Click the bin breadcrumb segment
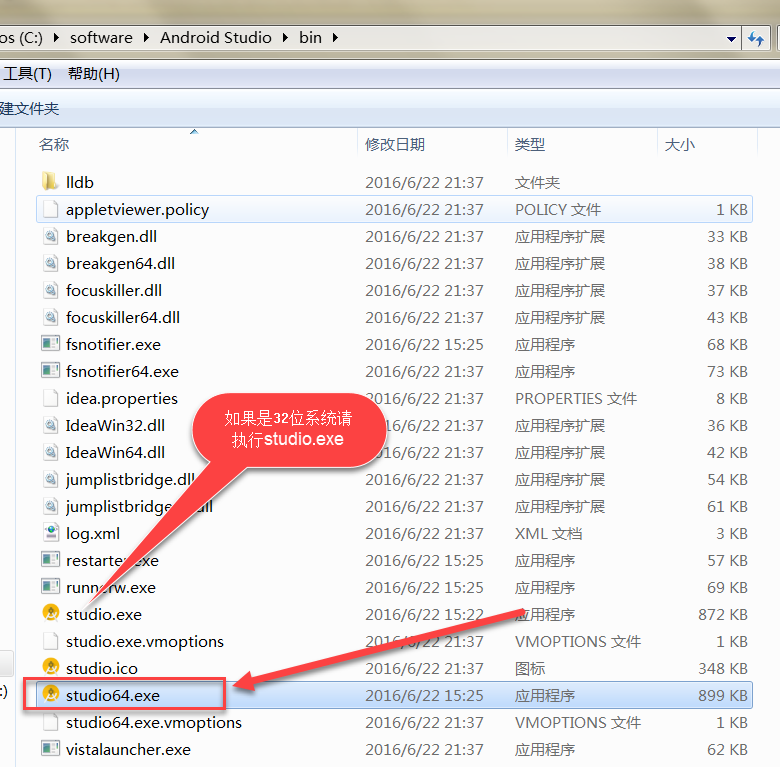 [310, 38]
